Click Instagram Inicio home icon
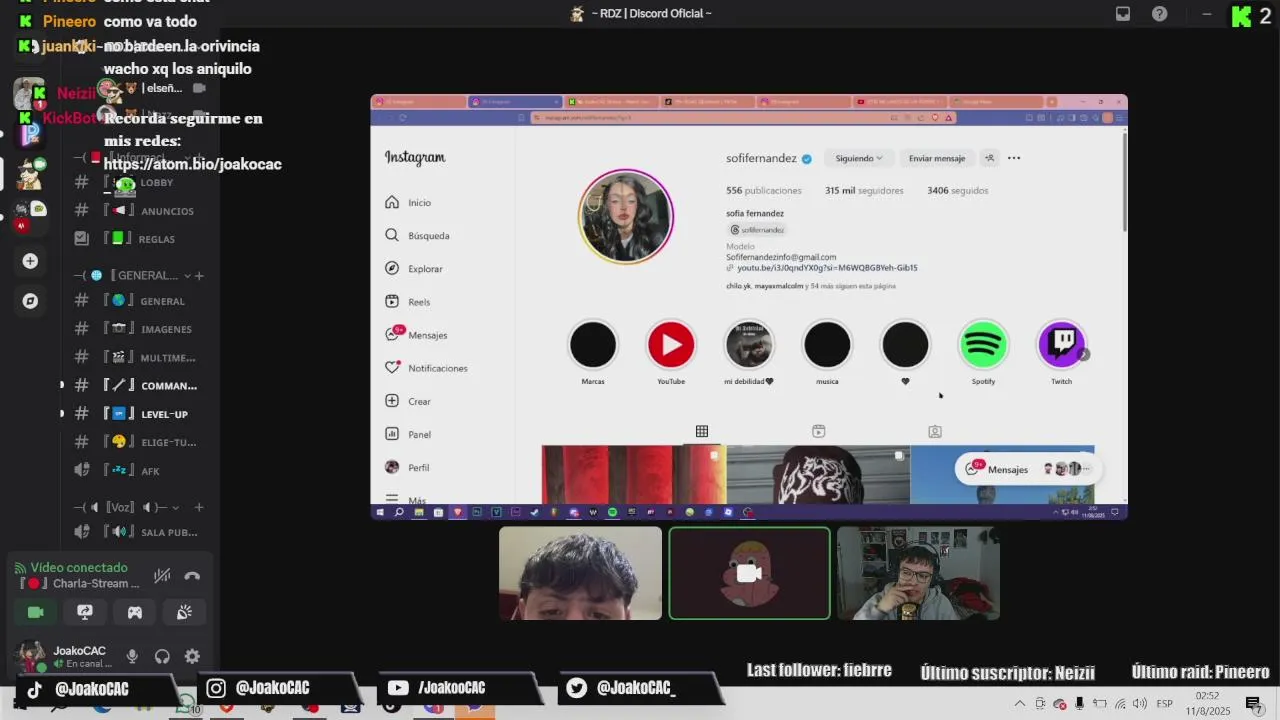Screen dimensions: 1280x720 (x=392, y=202)
